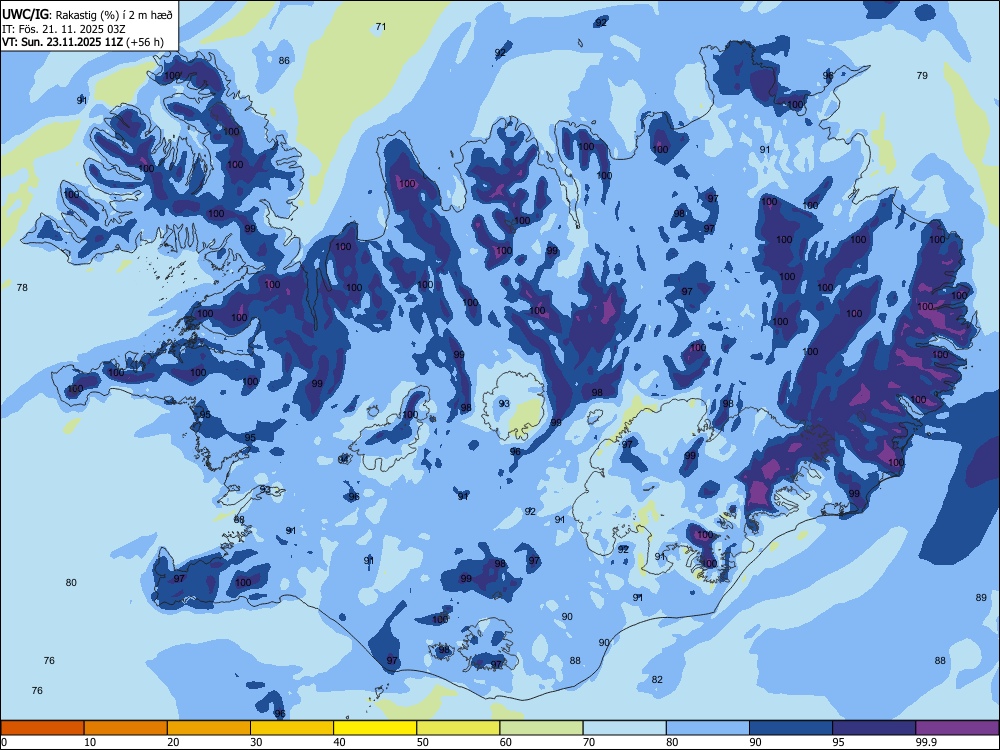Click the title 'UWC/IG: Rakastig (%) í 2 m hæð'
This screenshot has height=750, width=1000.
coord(87,15)
